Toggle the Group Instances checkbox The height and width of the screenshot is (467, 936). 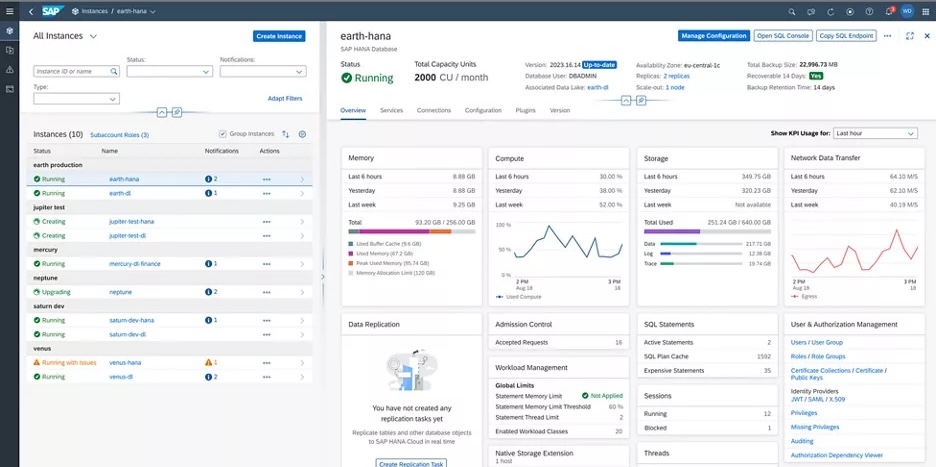[223, 134]
